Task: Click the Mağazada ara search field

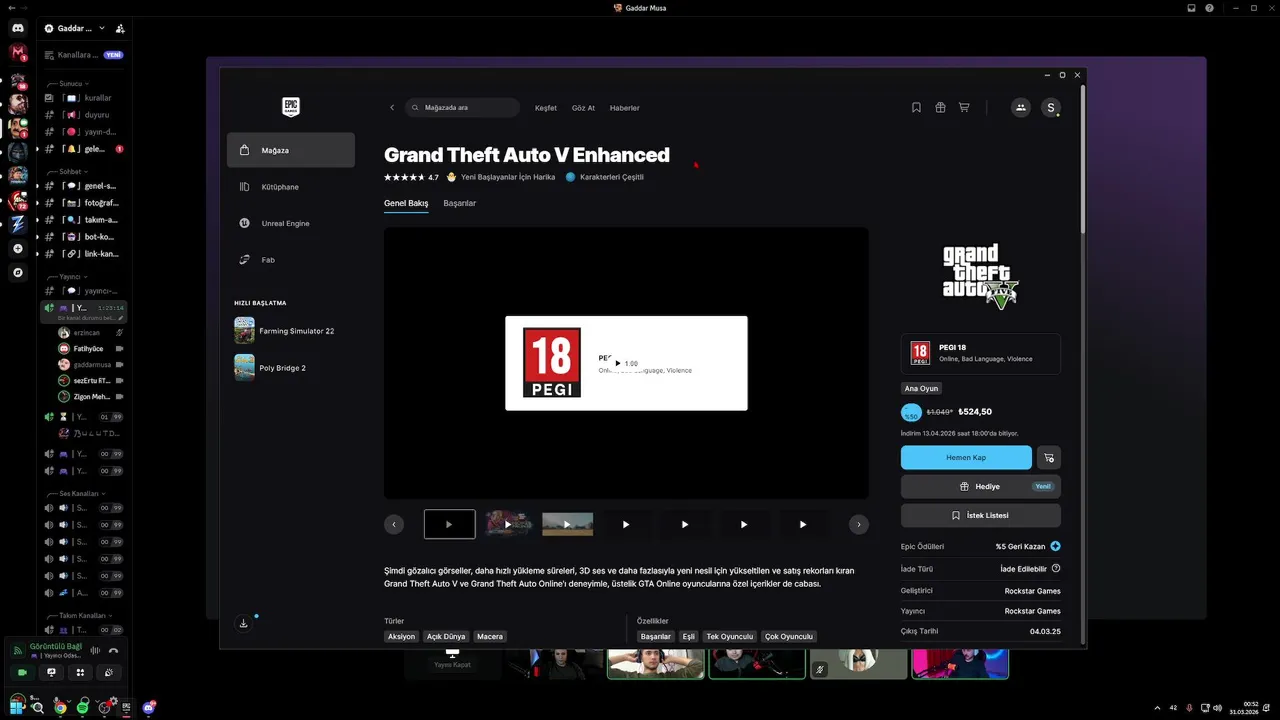Action: tap(463, 108)
